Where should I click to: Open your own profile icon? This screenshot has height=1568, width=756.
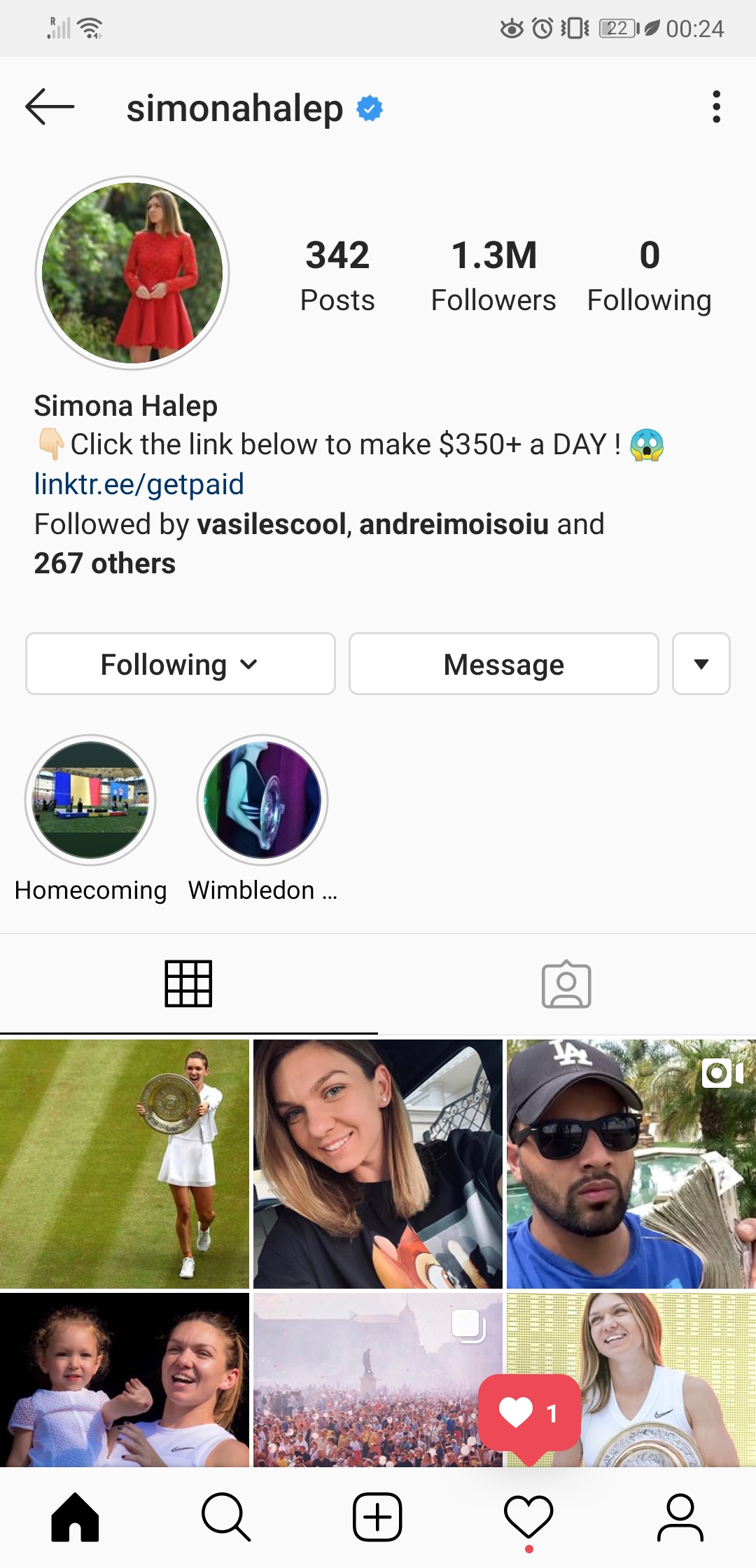680,1517
